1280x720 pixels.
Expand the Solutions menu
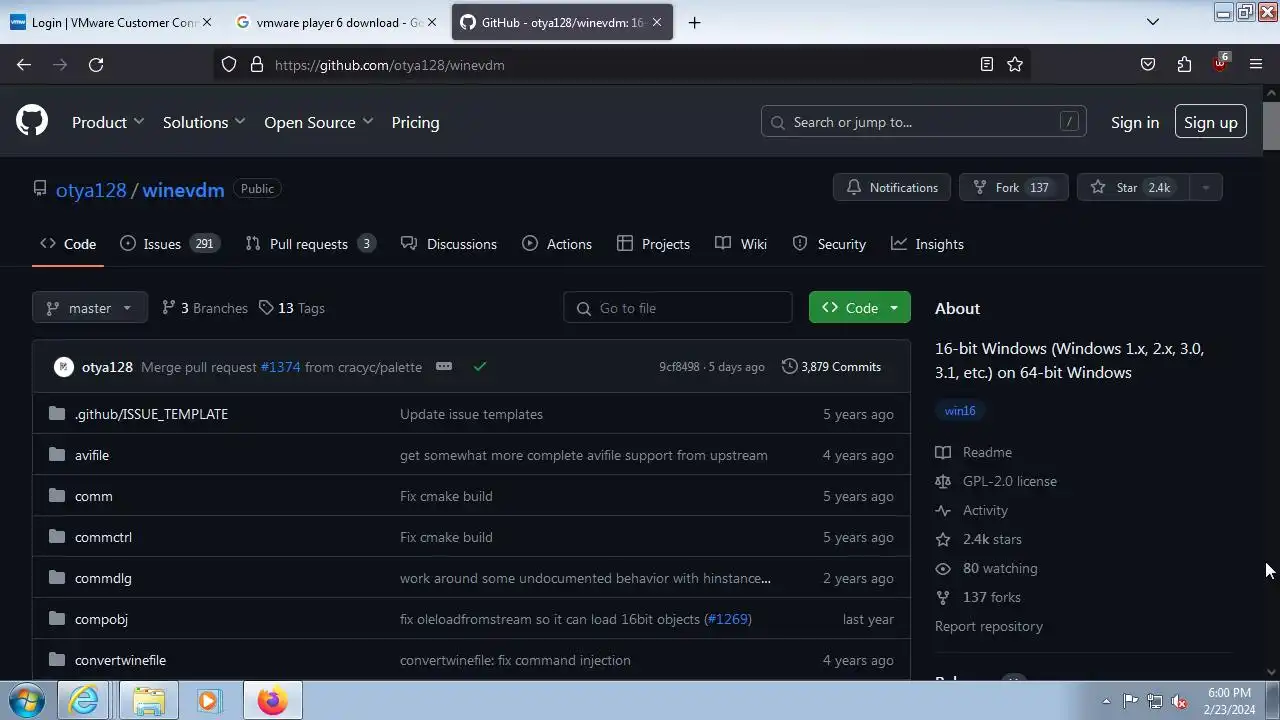(x=204, y=122)
